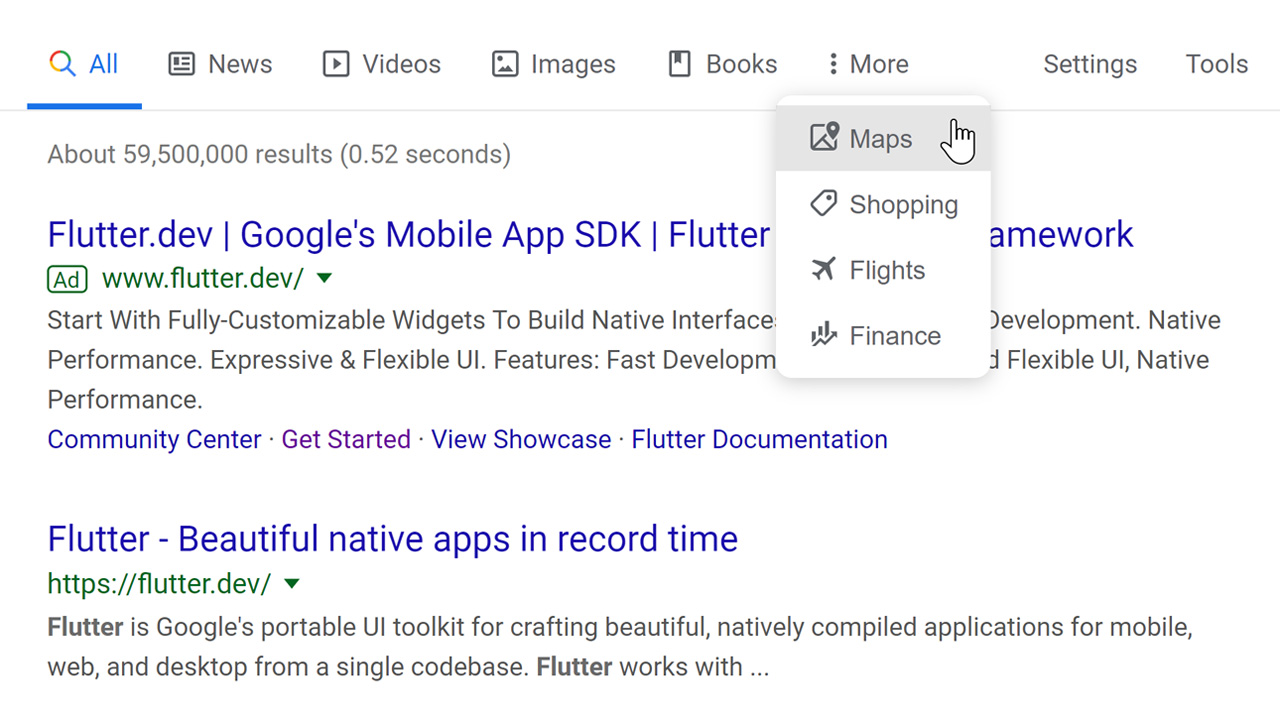Click the green Ad badge
1280x720 pixels.
[x=67, y=280]
